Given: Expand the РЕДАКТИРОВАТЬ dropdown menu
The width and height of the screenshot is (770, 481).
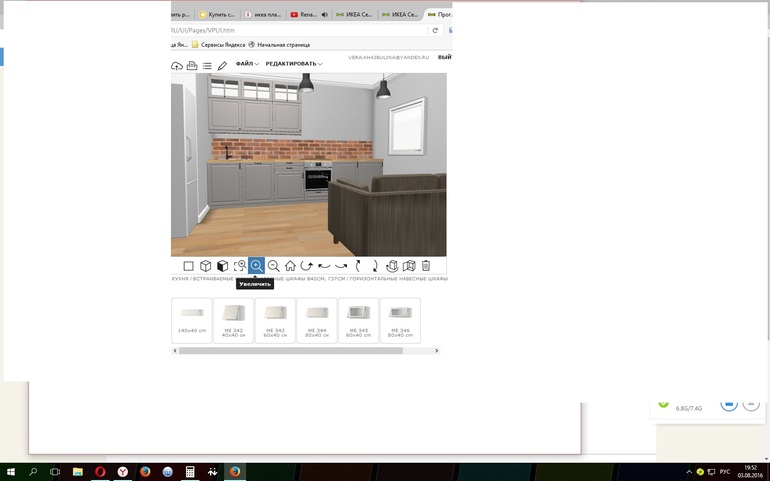Looking at the screenshot, I should point(293,64).
